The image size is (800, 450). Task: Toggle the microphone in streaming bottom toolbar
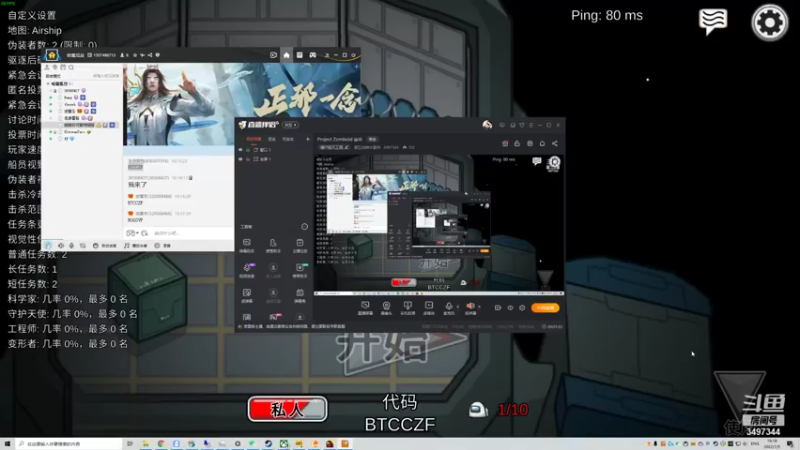tap(448, 307)
